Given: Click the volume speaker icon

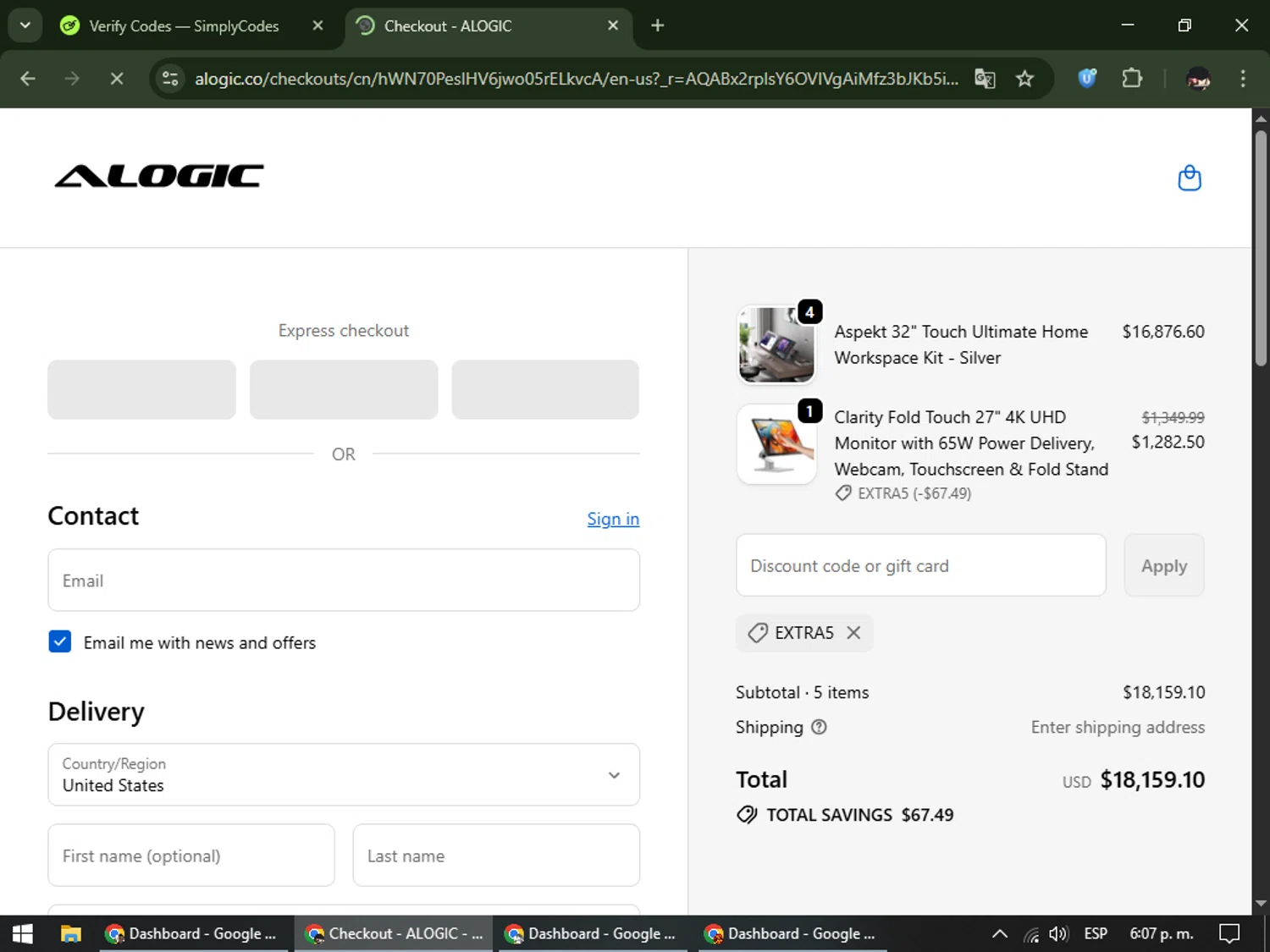Looking at the screenshot, I should 1058,933.
